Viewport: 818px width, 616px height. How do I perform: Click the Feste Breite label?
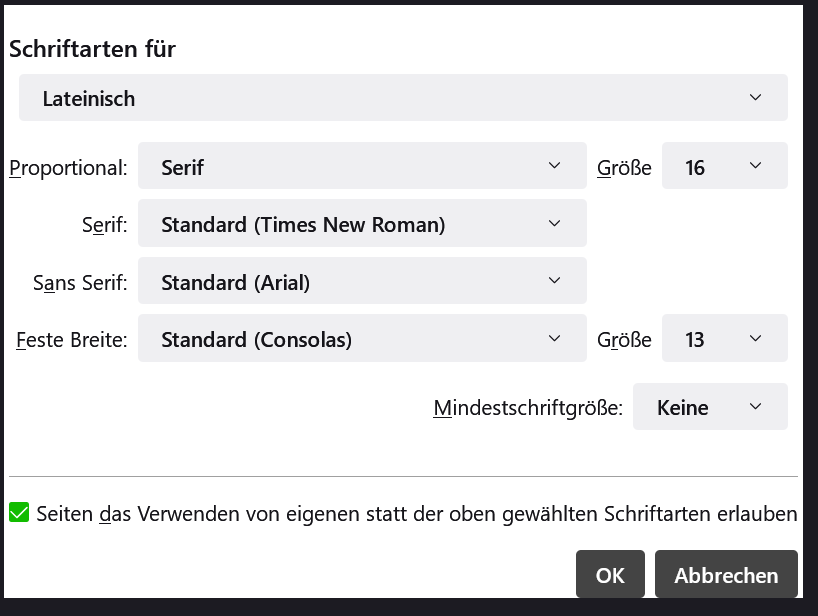pos(72,340)
